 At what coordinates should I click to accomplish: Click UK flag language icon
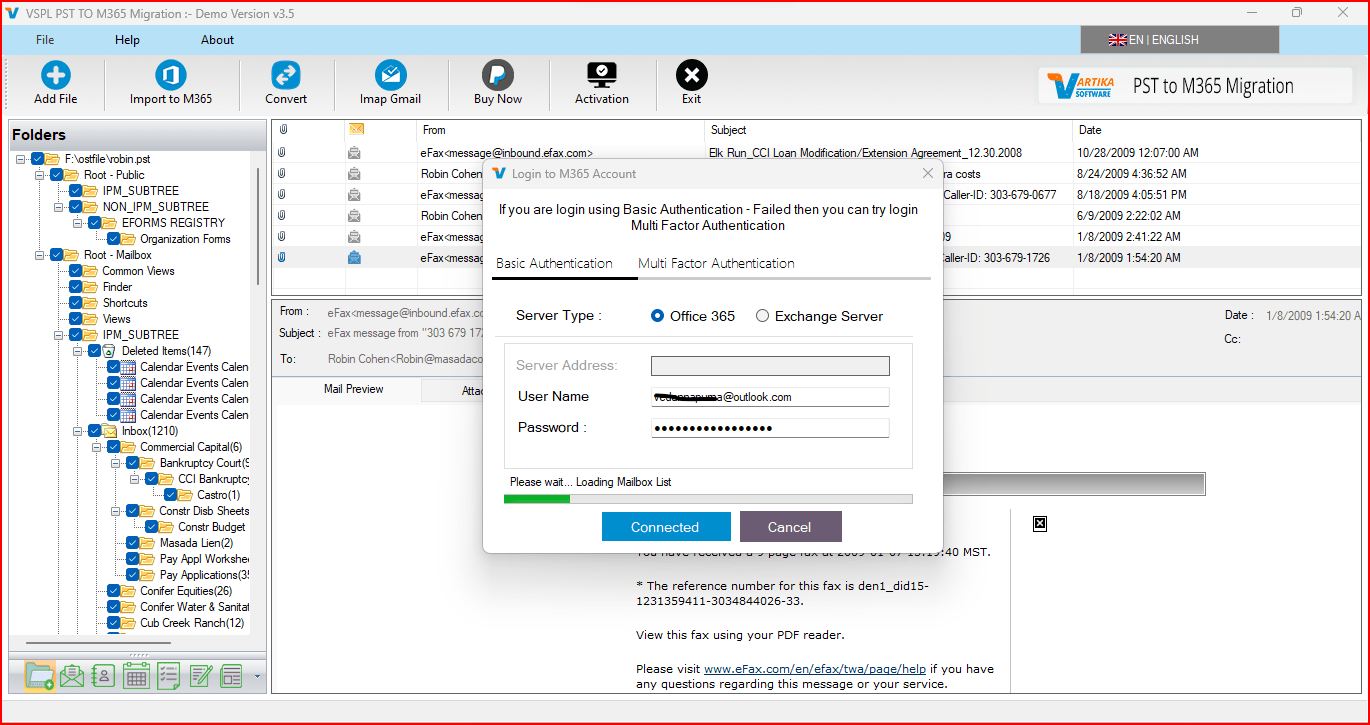coord(1118,40)
